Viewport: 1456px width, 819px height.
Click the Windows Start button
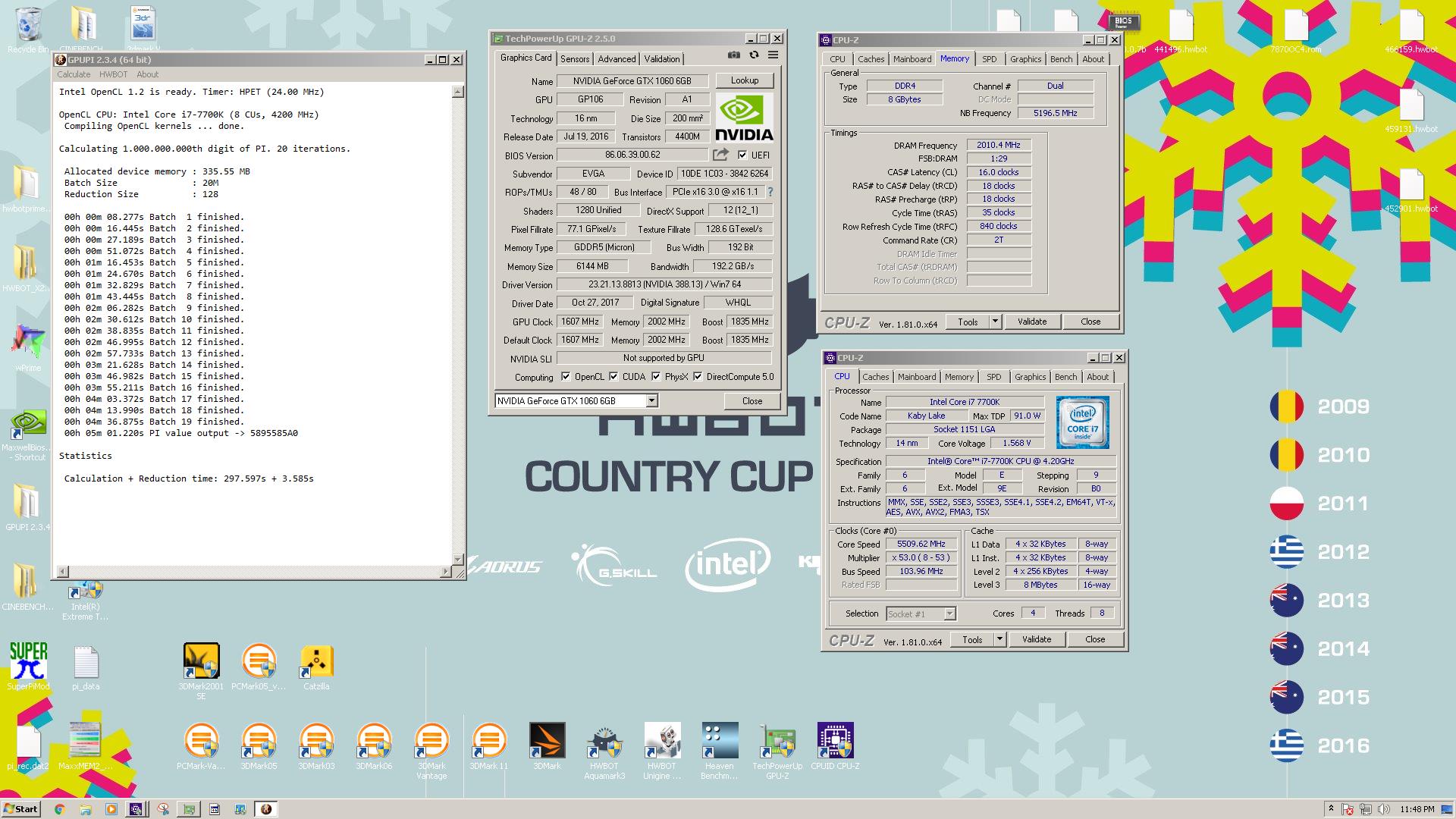point(20,809)
